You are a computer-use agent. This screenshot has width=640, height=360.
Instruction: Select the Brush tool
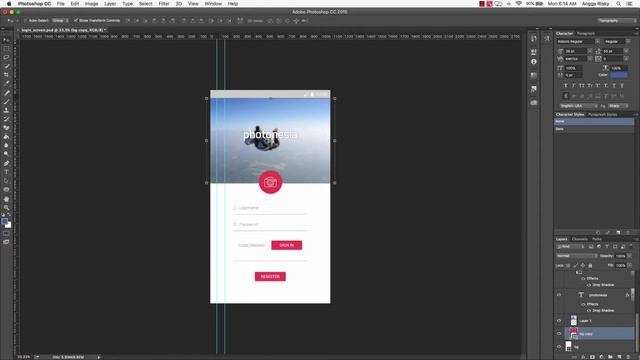coord(6,102)
